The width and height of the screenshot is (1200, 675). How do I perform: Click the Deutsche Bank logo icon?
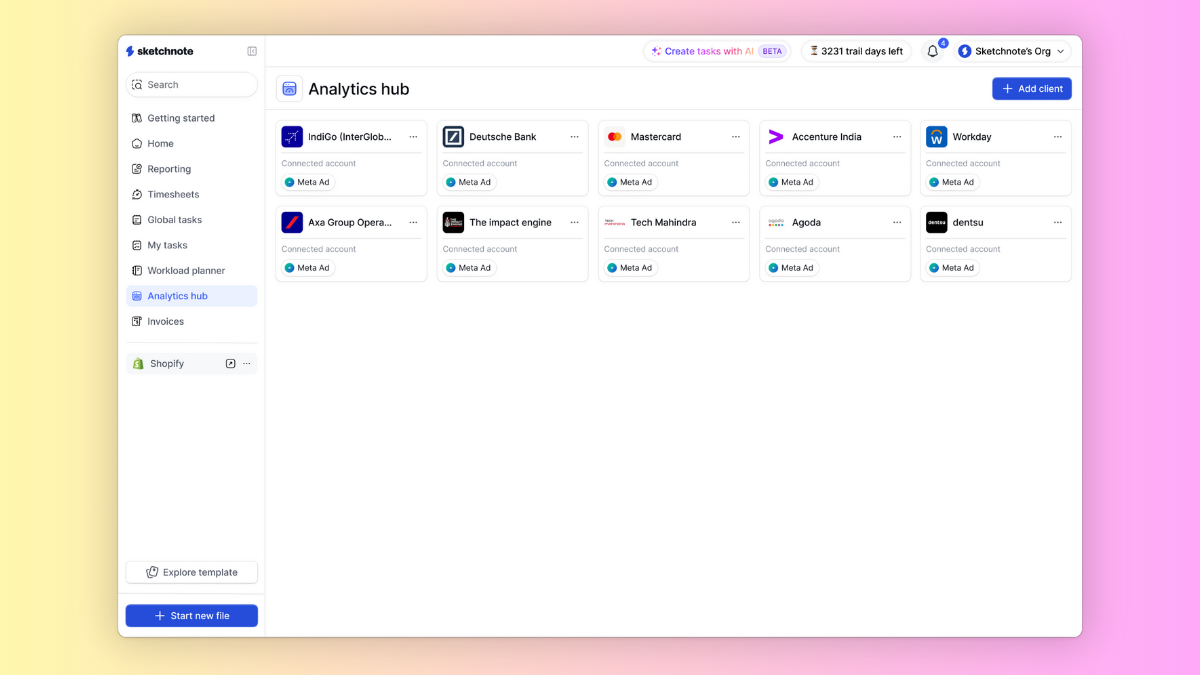(x=453, y=137)
